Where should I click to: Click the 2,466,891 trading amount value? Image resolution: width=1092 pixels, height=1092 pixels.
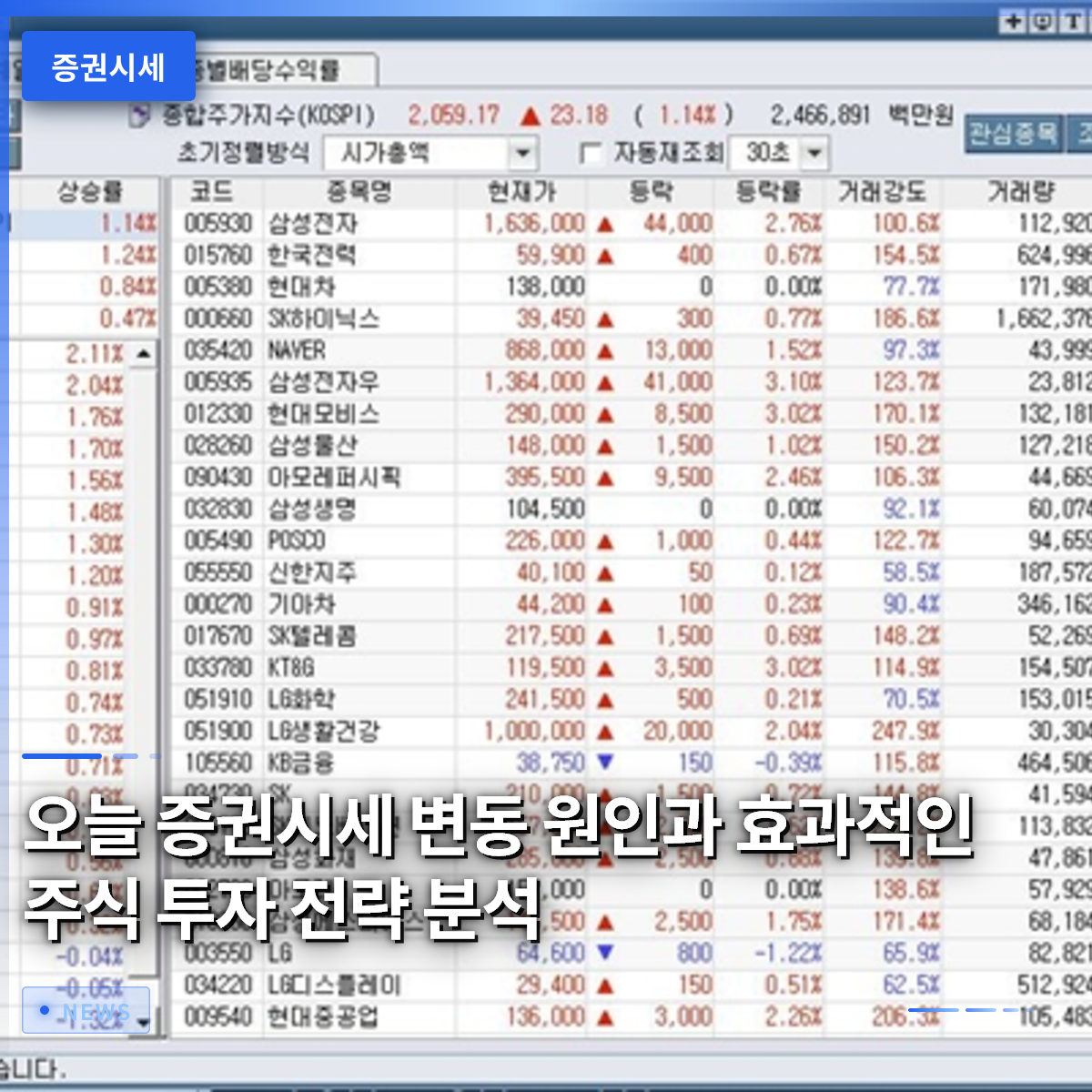click(820, 116)
